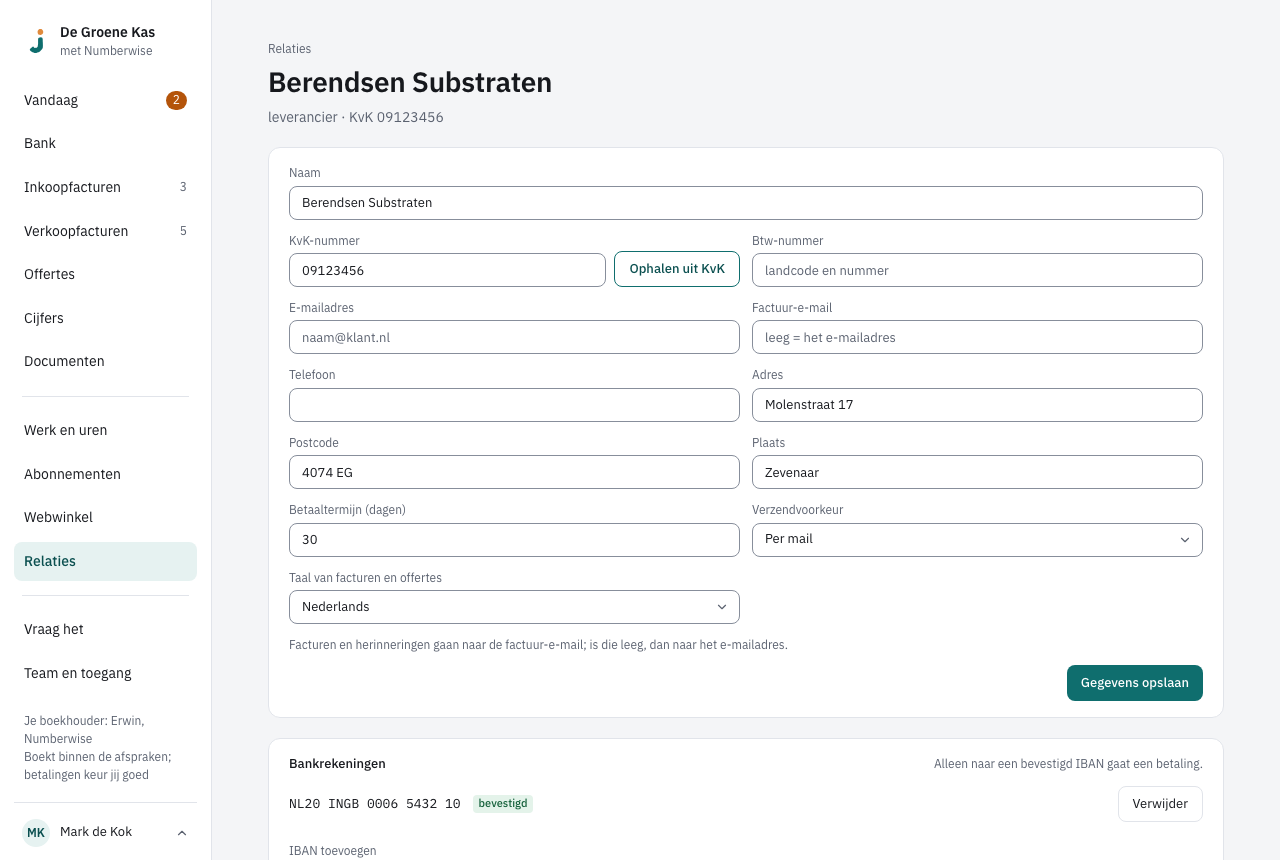Click the Relaties breadcrumb above the title
The width and height of the screenshot is (1280, 860).
pyautogui.click(x=289, y=48)
